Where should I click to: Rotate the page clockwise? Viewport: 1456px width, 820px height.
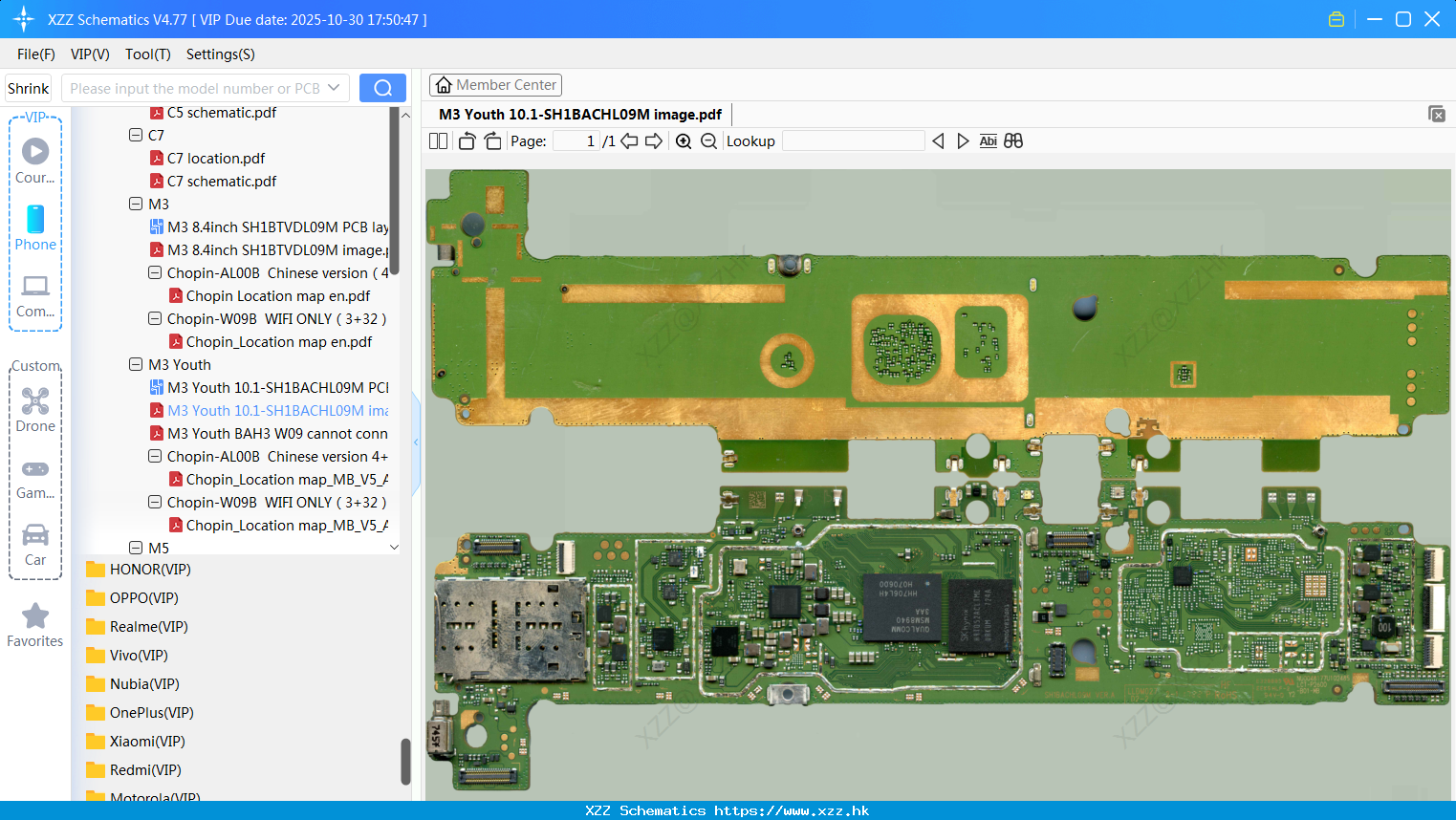tap(492, 141)
